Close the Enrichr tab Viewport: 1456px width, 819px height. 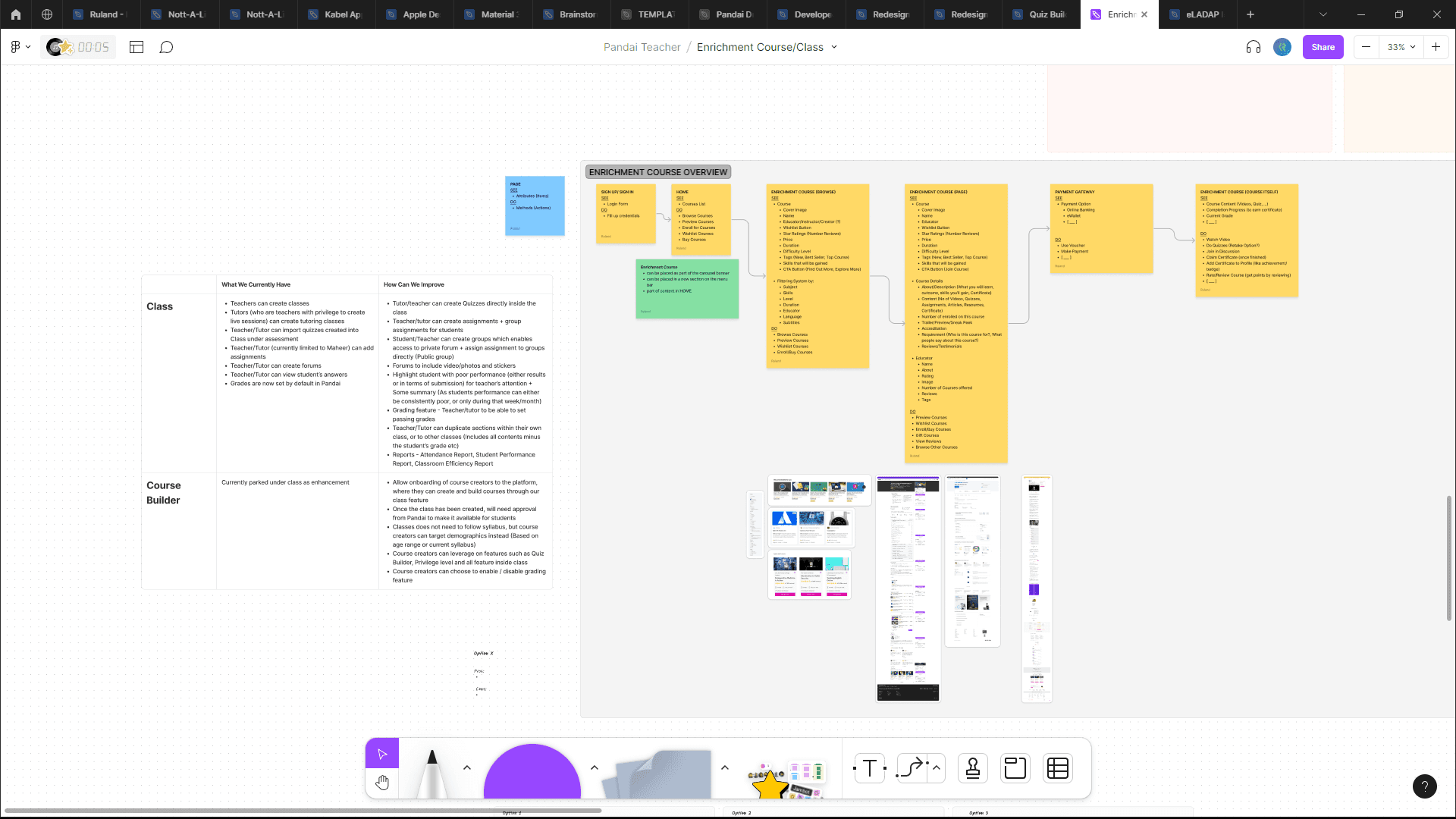[x=1144, y=14]
